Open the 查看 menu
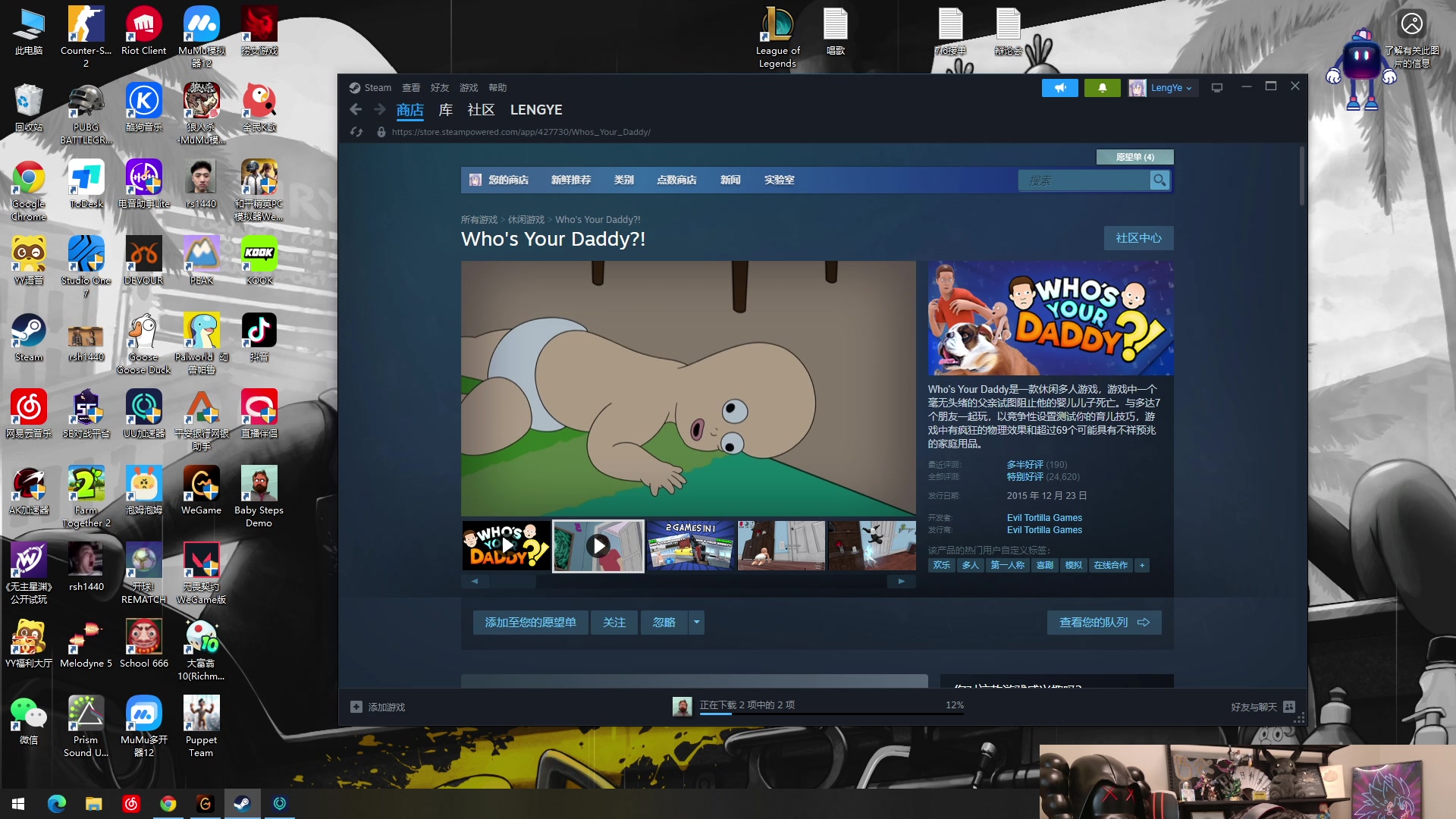1456x819 pixels. (x=411, y=88)
